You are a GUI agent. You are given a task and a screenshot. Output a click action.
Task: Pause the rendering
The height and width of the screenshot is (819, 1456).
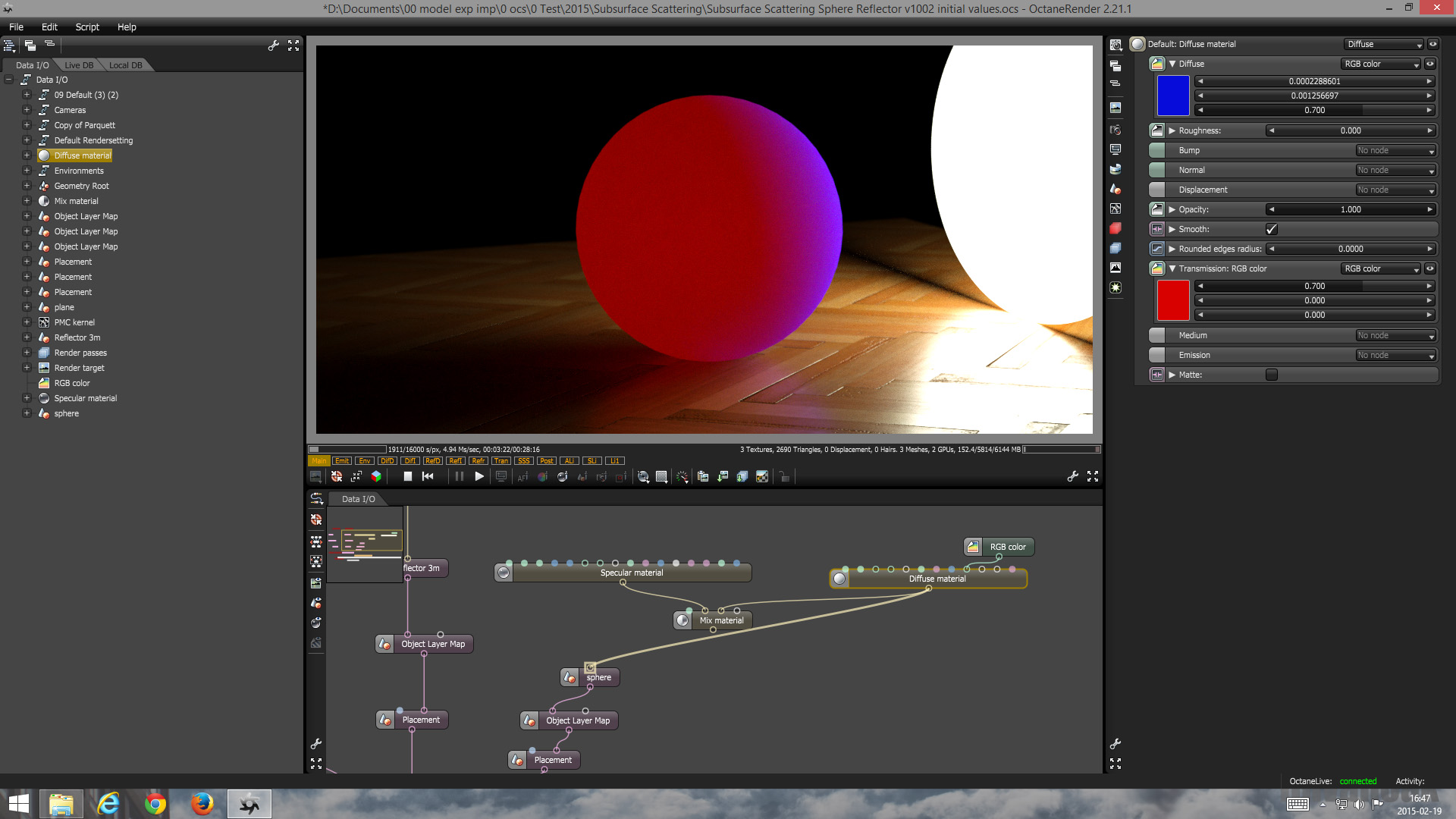pos(459,476)
